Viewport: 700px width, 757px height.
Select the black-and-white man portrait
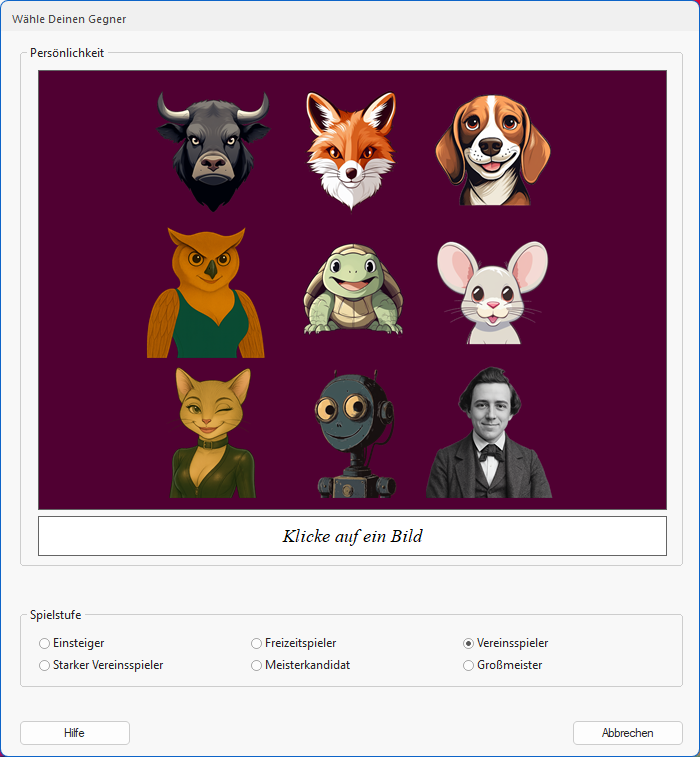(489, 432)
